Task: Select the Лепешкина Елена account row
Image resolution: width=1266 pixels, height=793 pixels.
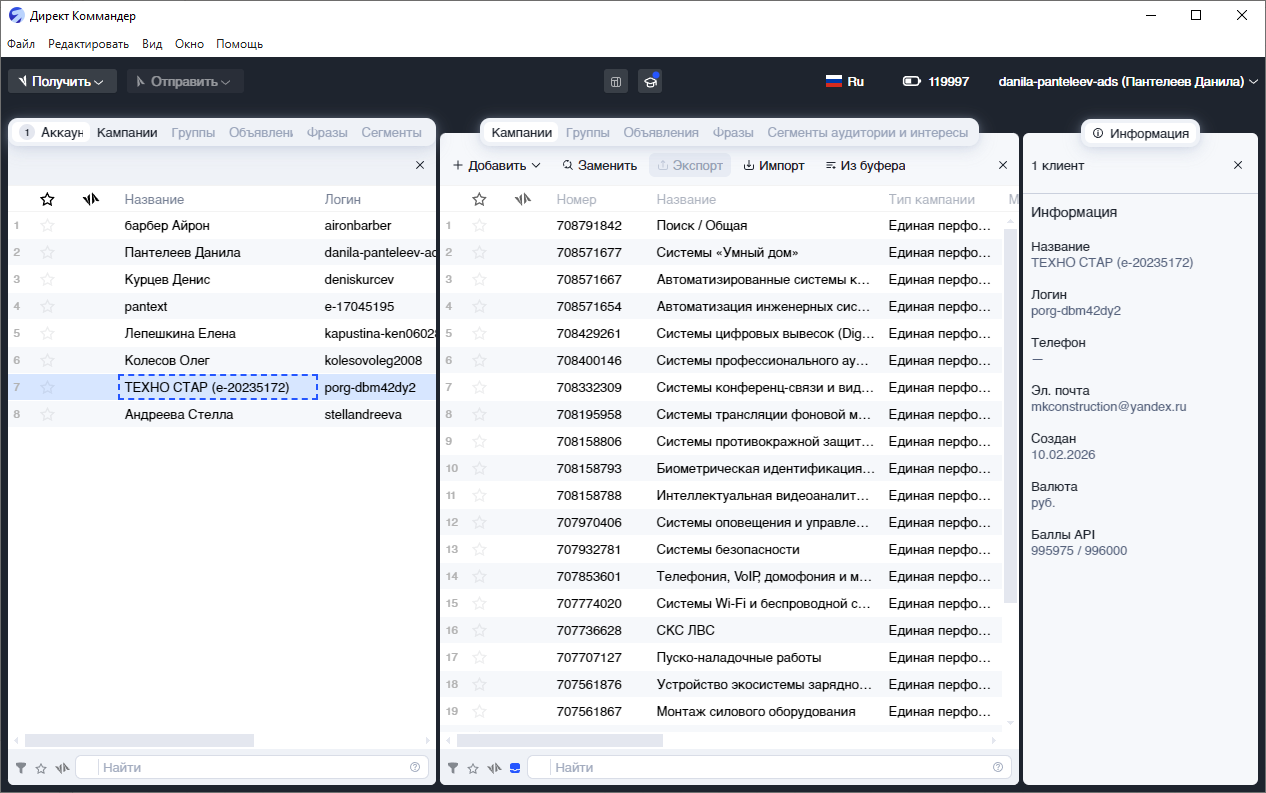Action: tap(222, 334)
